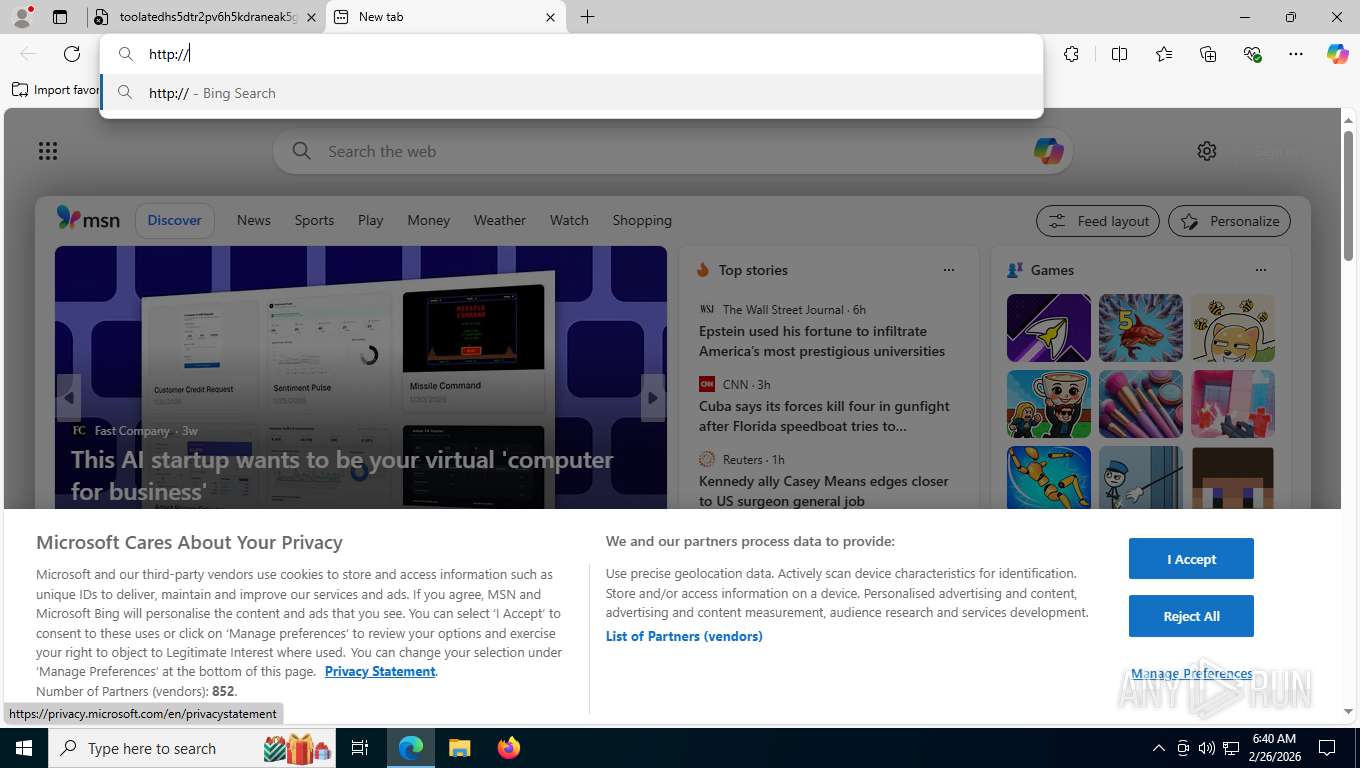Open the Cuba speedboat gunfight story

coord(824,416)
